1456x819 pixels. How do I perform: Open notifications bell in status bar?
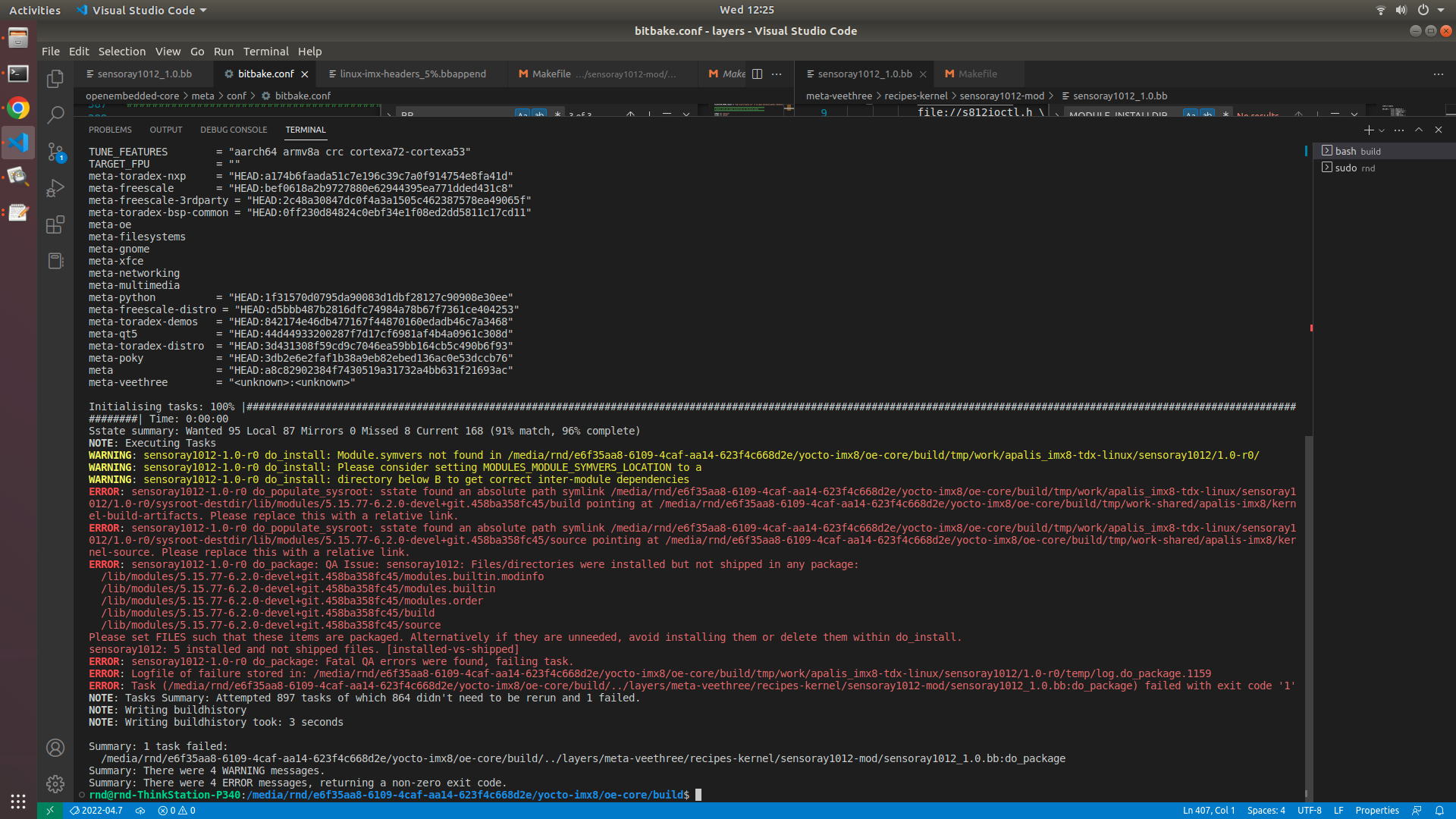tap(1439, 811)
